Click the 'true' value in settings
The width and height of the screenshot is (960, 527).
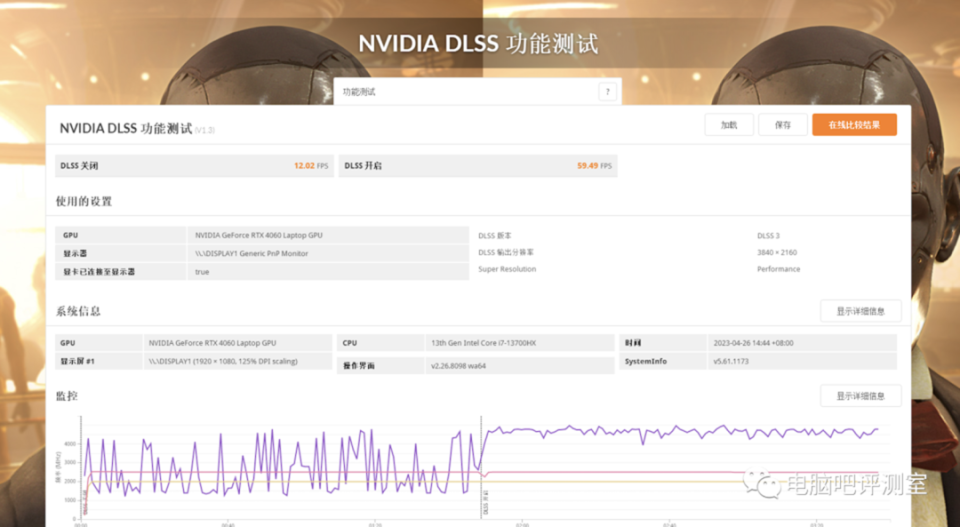tap(202, 272)
